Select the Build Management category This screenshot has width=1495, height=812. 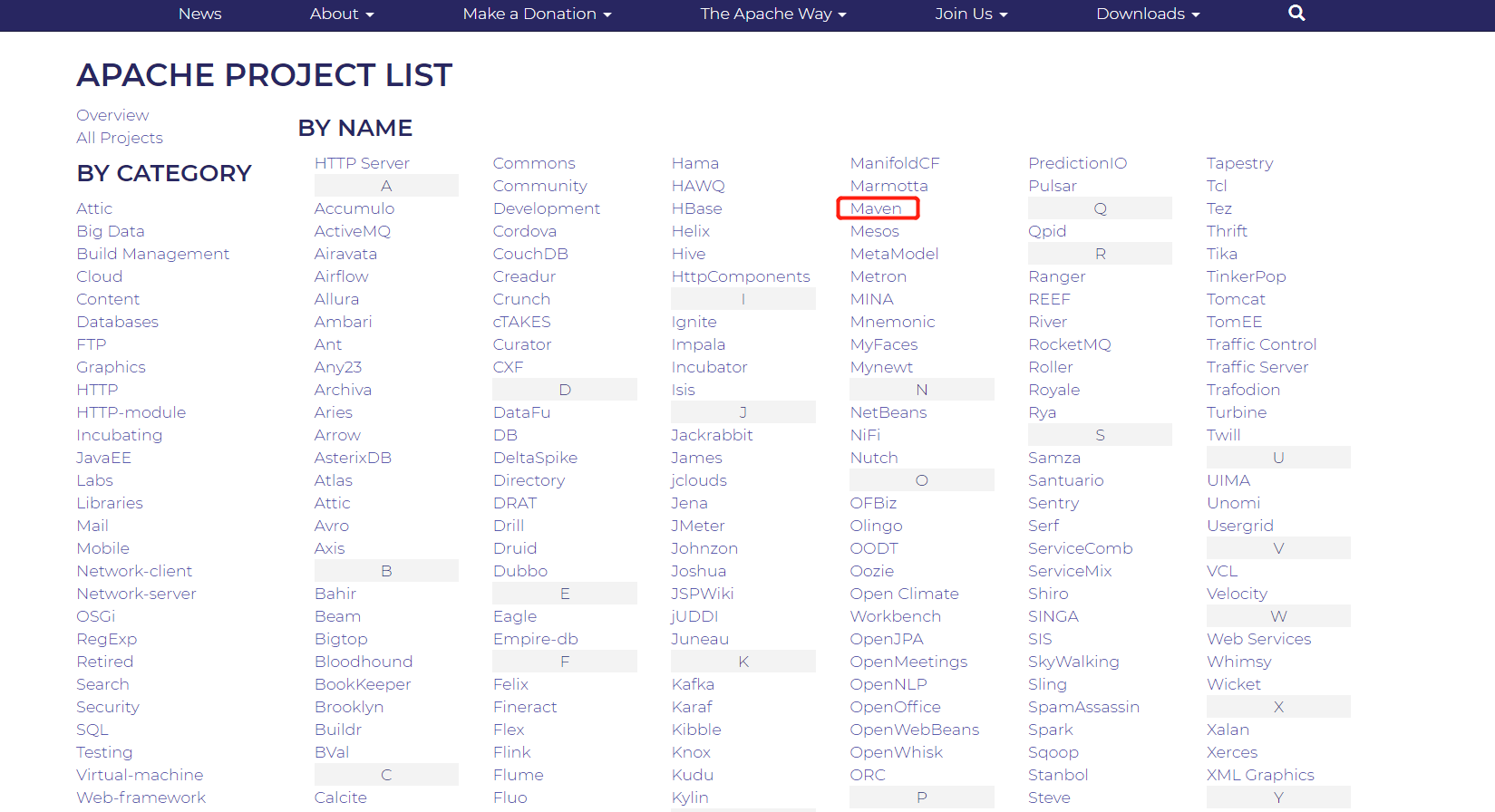coord(153,254)
